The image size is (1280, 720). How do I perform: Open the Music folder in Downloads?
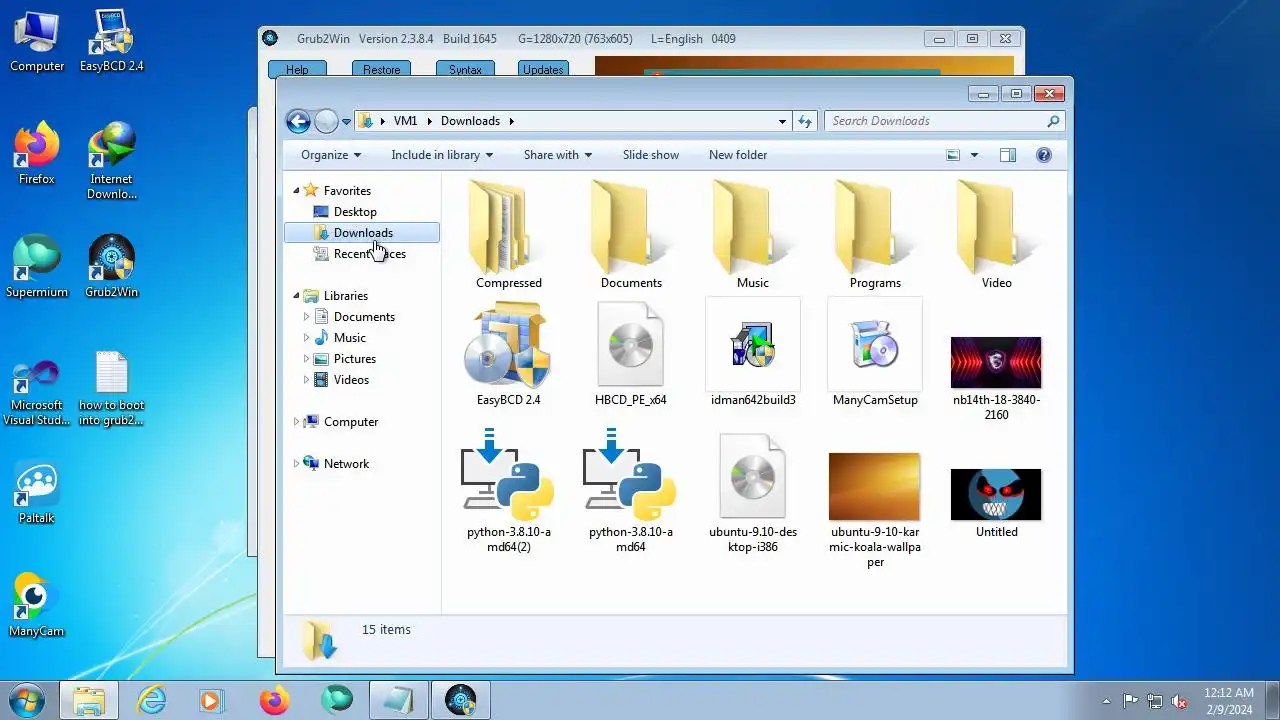(x=753, y=227)
